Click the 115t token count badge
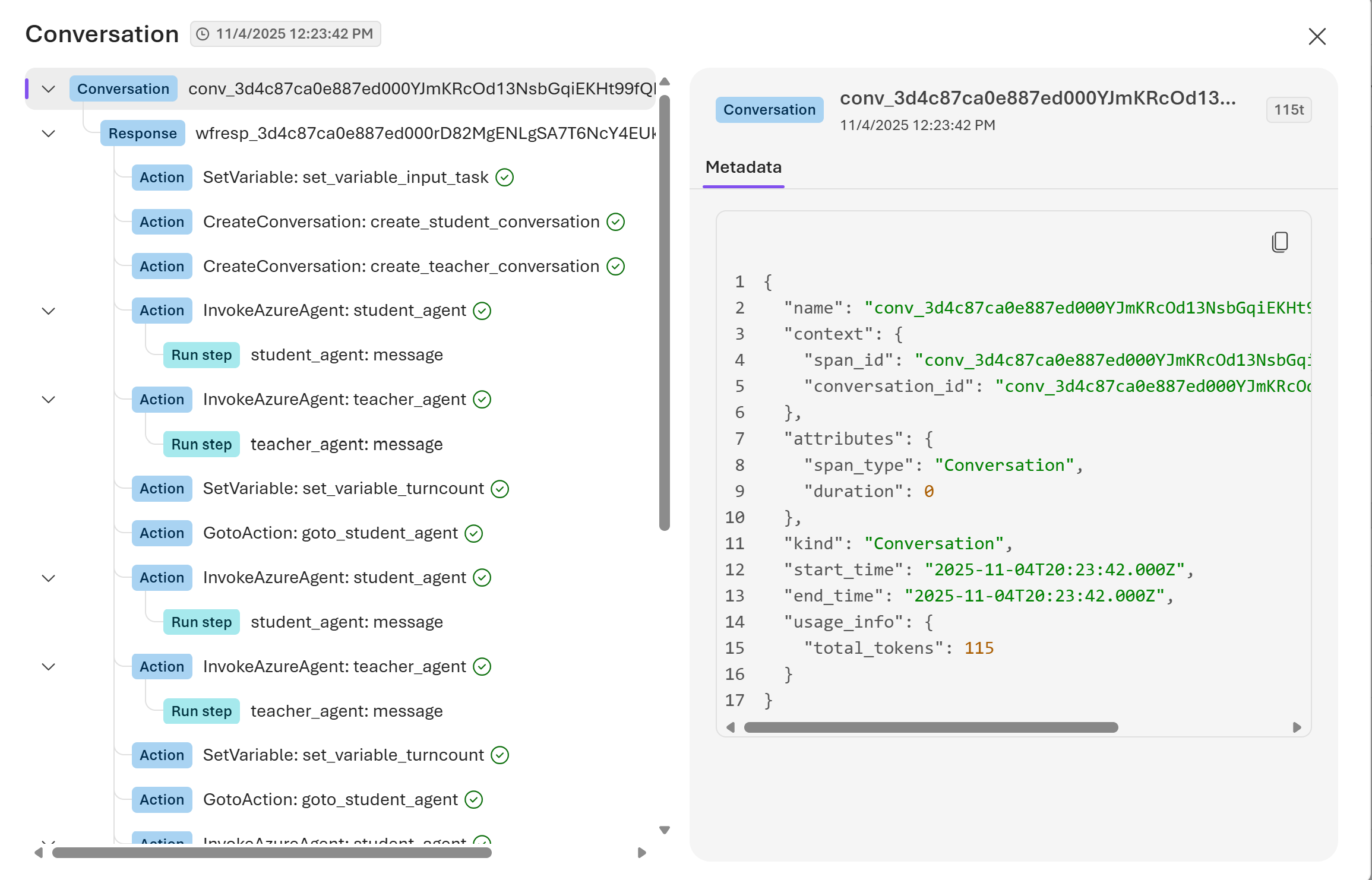This screenshot has width=1372, height=880. point(1288,109)
